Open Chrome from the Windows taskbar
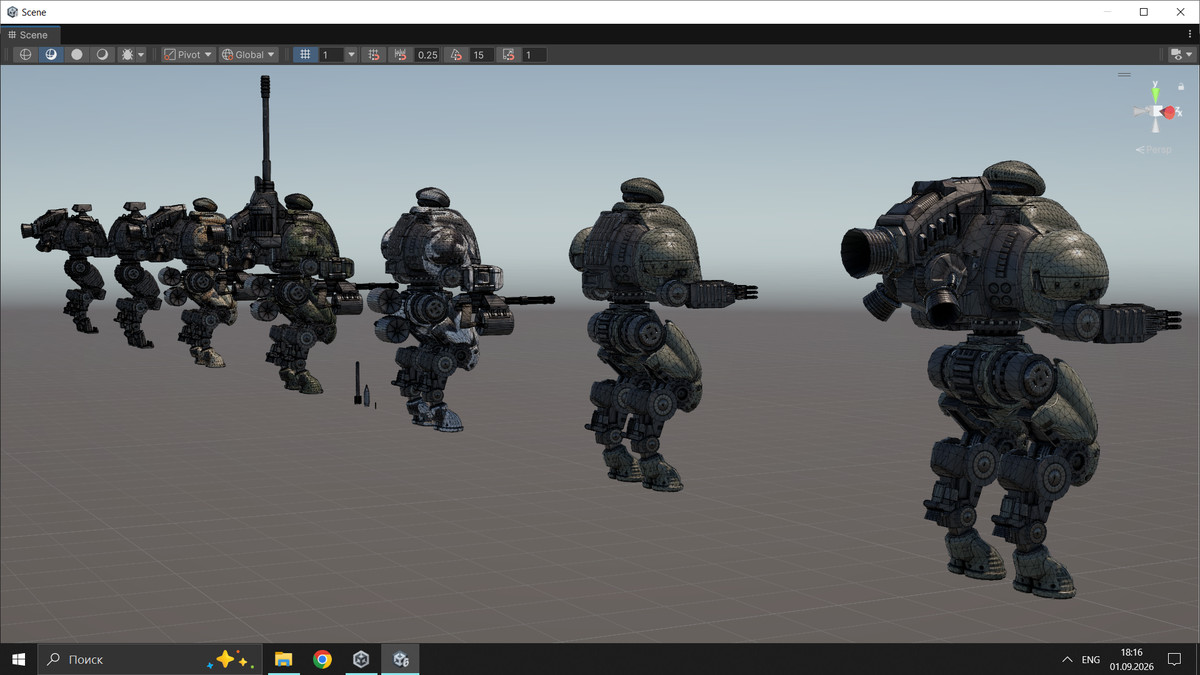This screenshot has height=675, width=1200. click(x=322, y=659)
